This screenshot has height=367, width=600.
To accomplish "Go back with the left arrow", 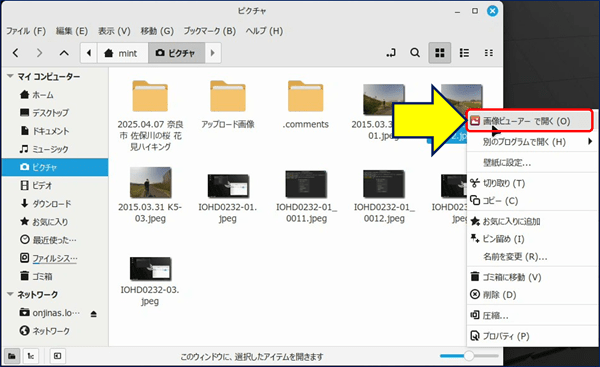I will click(16, 53).
